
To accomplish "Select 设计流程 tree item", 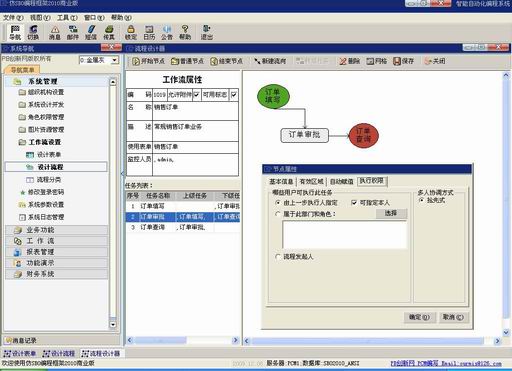I will pos(56,167).
